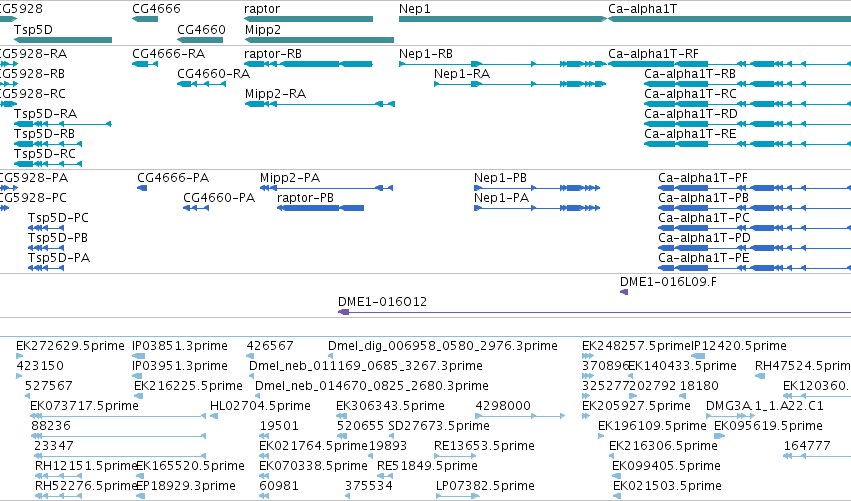The height and width of the screenshot is (501, 851).
Task: Click EST IP03851.3prime
Action: pos(139,356)
